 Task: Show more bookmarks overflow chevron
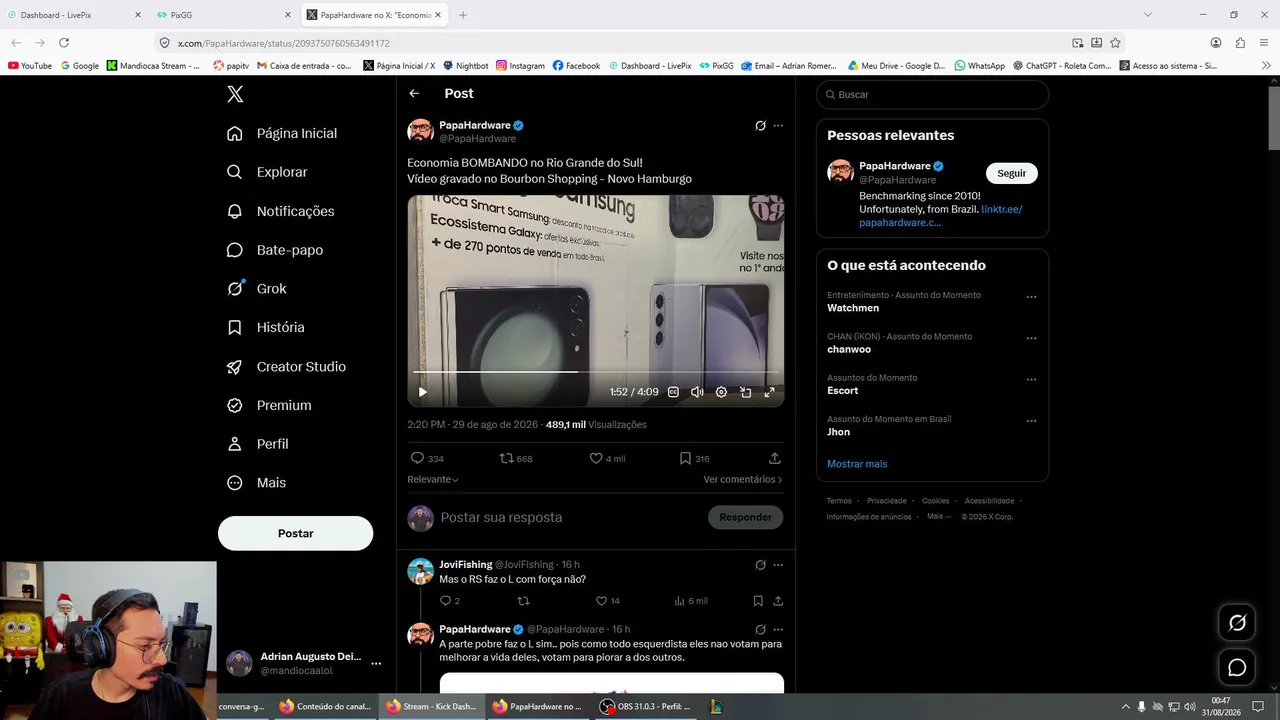(1266, 66)
